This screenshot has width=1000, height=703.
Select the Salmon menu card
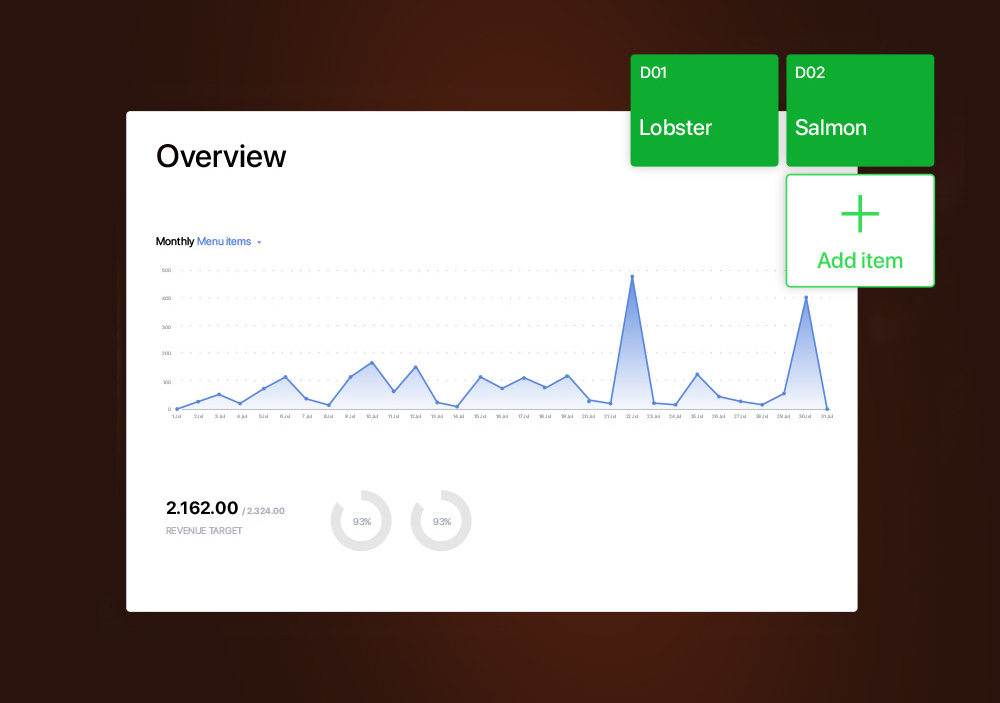859,111
